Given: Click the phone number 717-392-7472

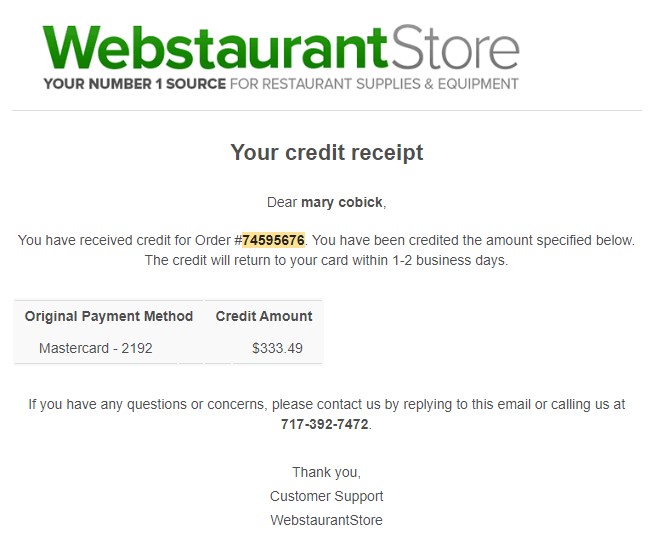Looking at the screenshot, I should tap(325, 424).
